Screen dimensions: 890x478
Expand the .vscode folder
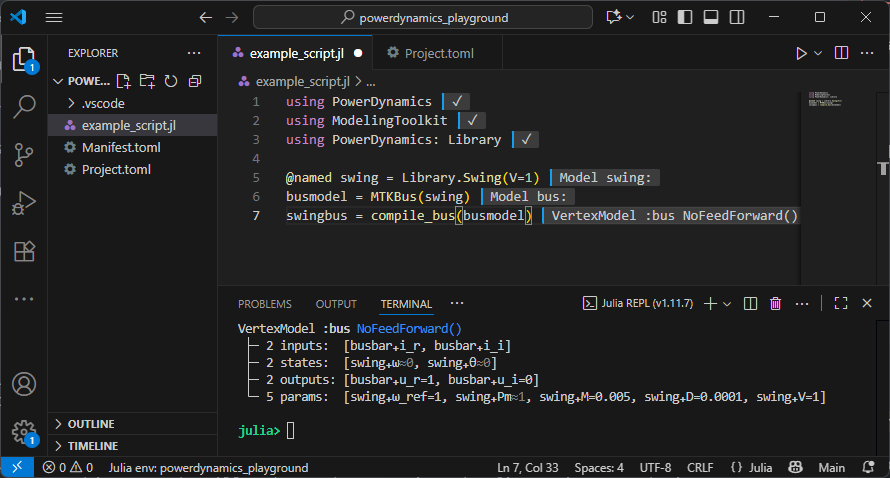[103, 103]
